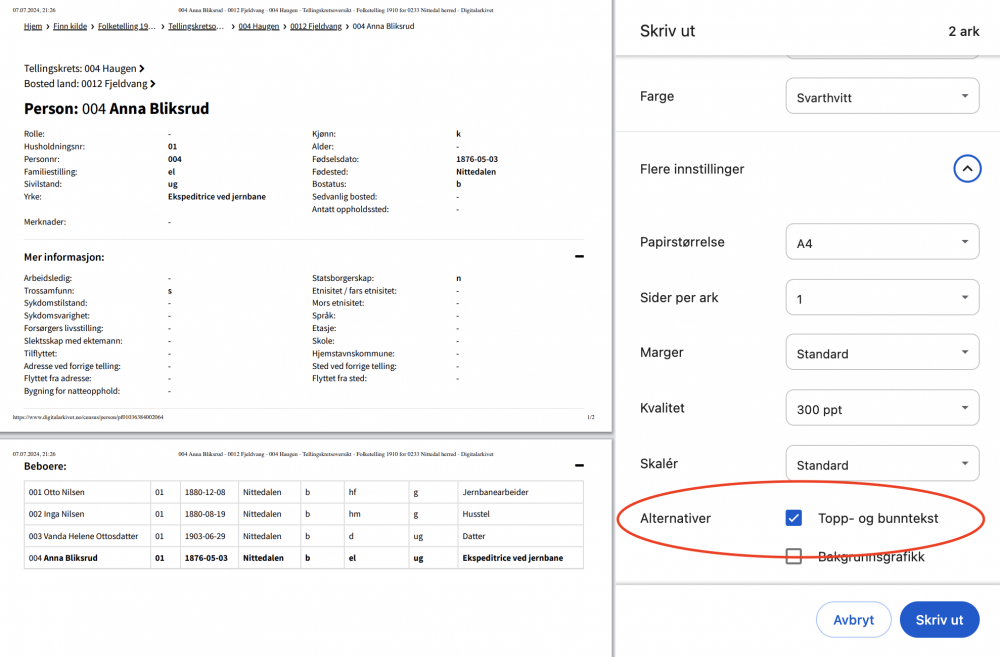The height and width of the screenshot is (657, 1000).
Task: Open 0012 Fjeldvang breadcrumb link
Action: pyautogui.click(x=317, y=26)
